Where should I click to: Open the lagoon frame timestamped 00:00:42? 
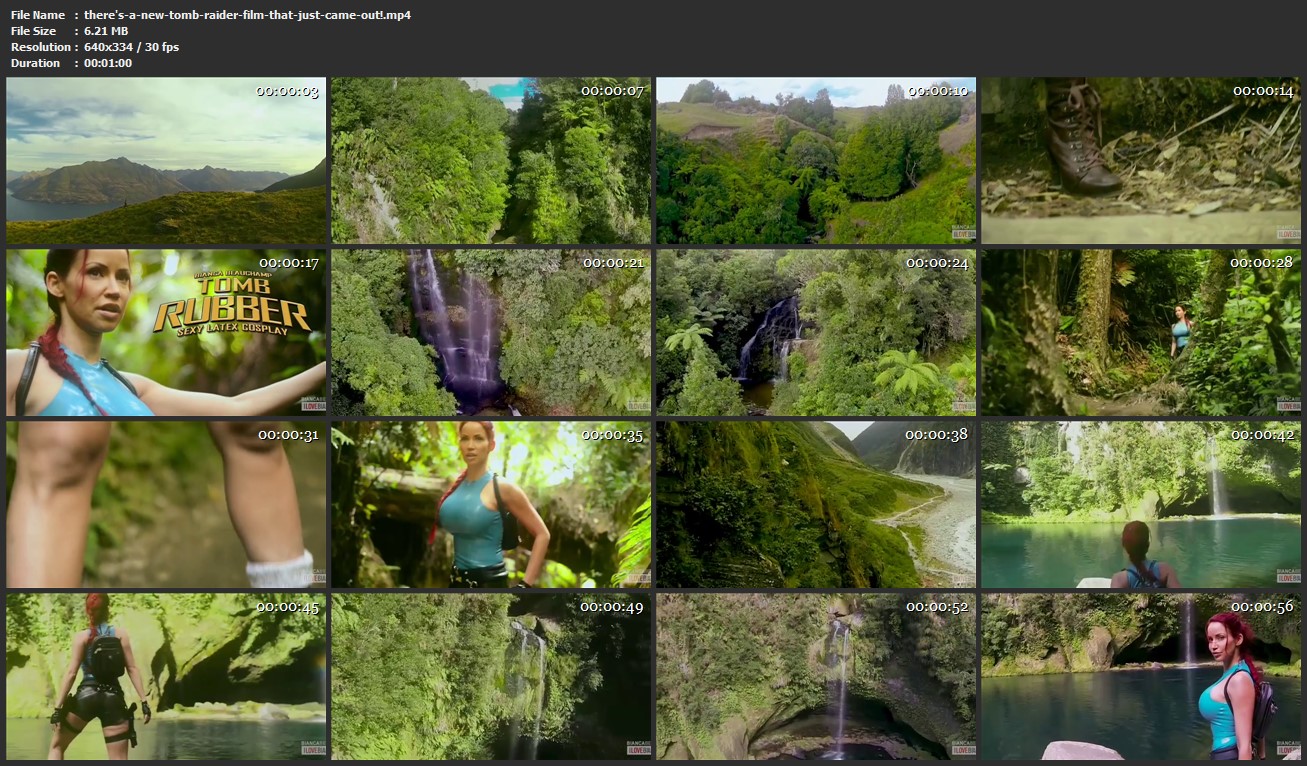pos(1141,505)
